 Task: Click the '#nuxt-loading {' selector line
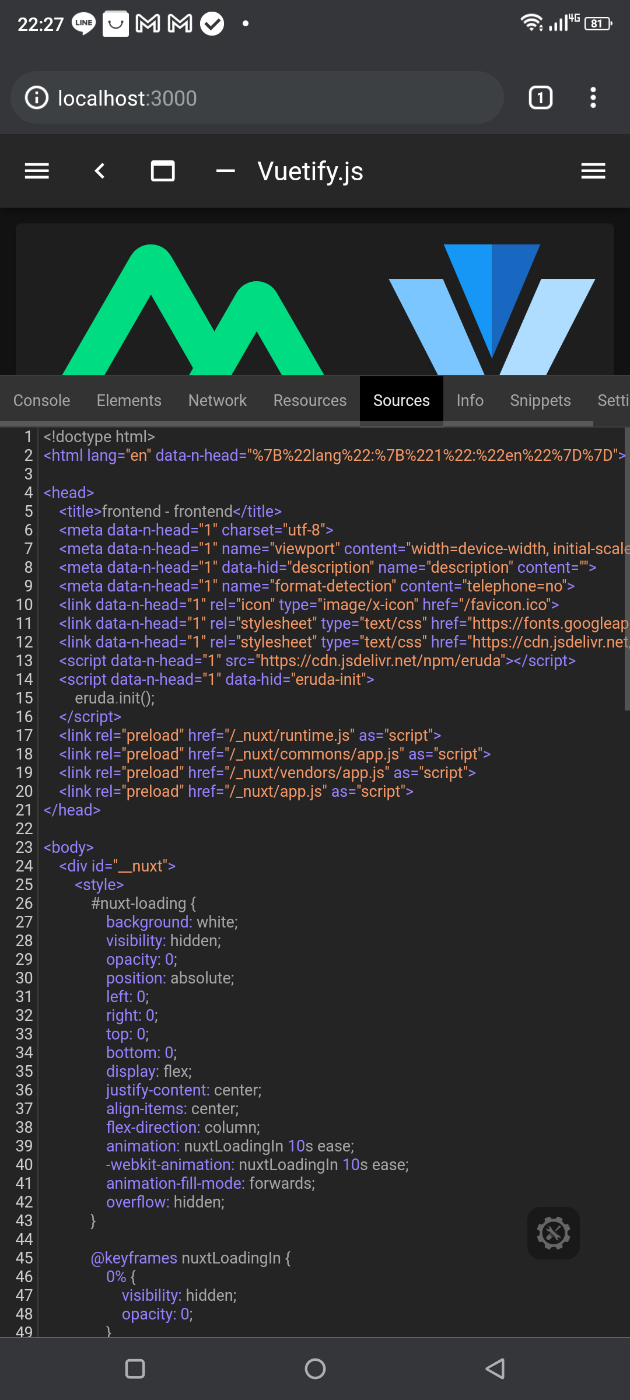tap(144, 903)
